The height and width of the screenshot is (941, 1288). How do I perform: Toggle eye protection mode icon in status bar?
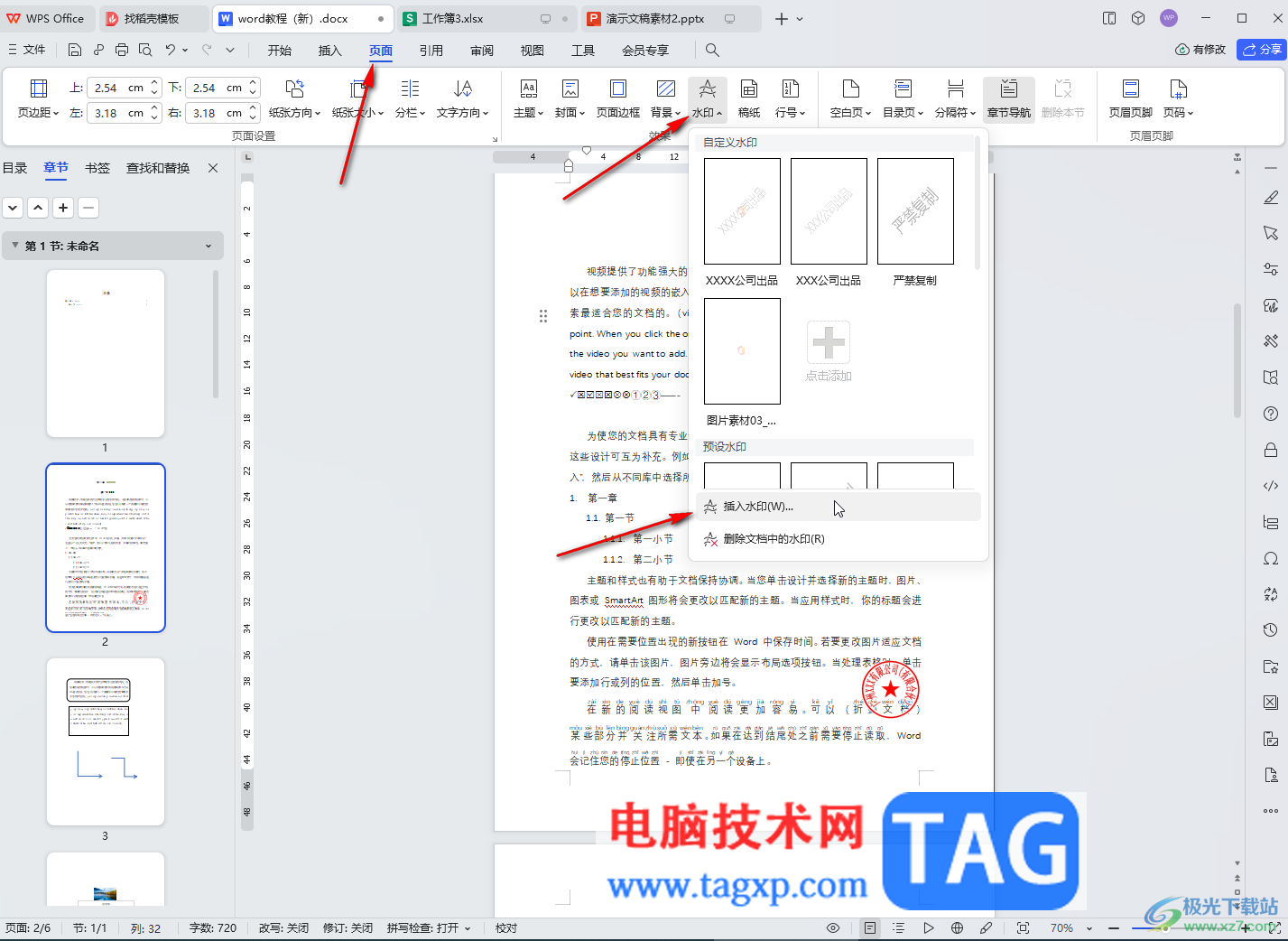833,927
